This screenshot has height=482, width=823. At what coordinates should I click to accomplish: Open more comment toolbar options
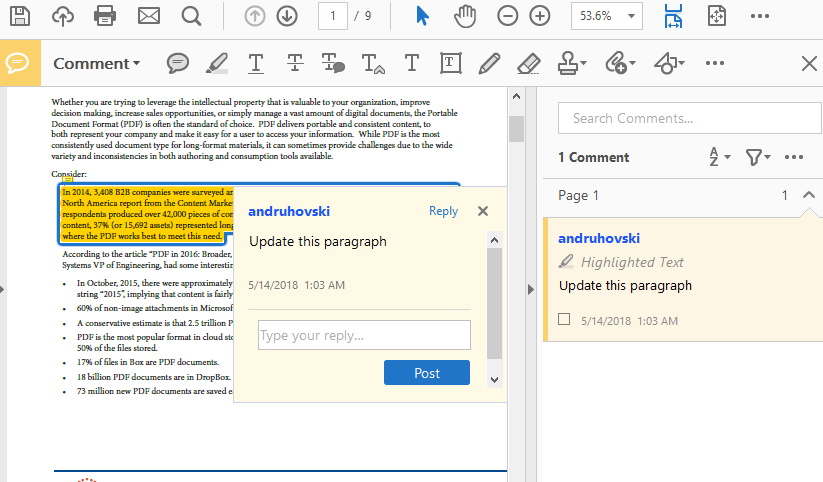pos(715,64)
